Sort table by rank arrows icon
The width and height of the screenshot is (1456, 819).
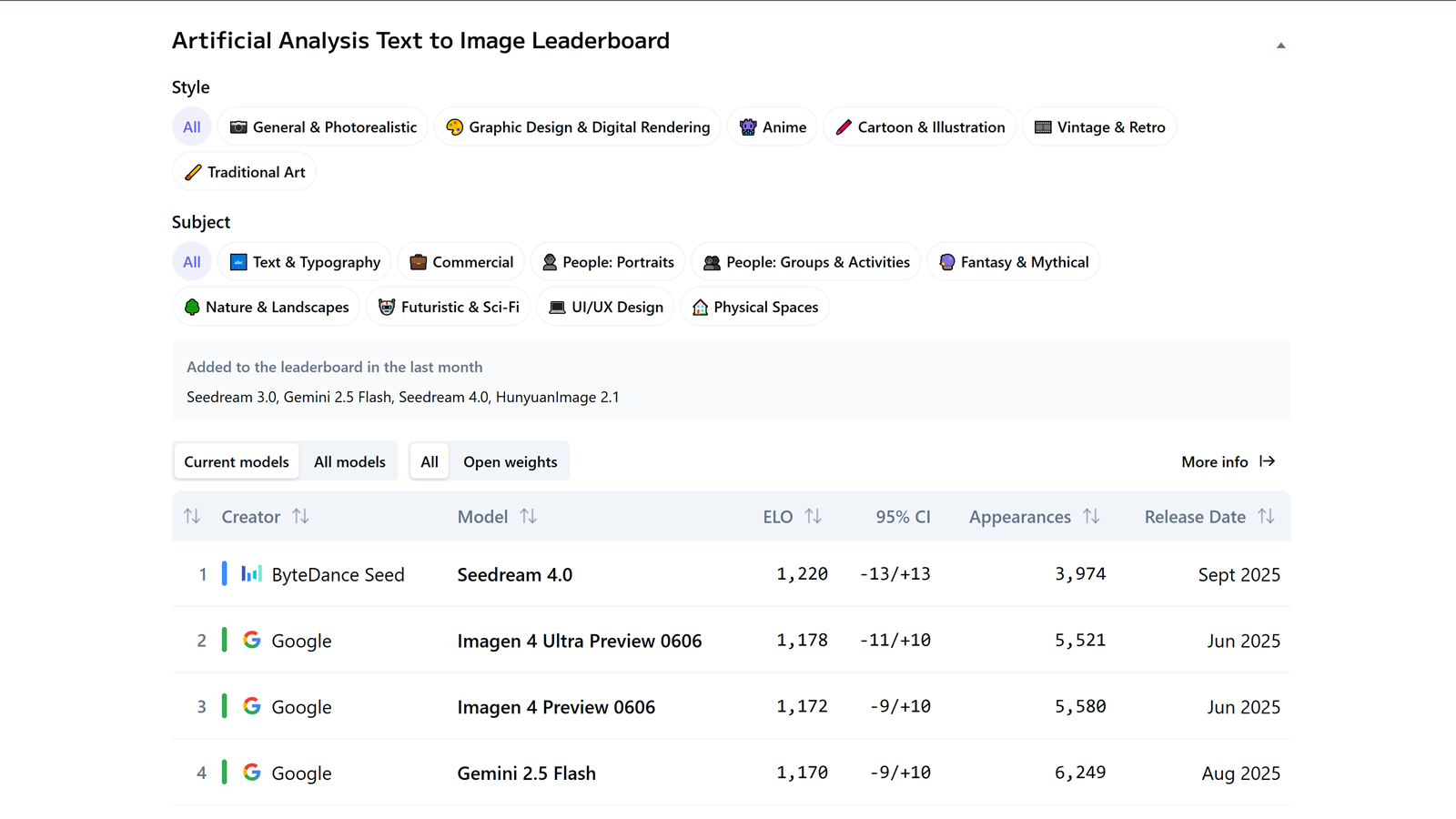[192, 517]
